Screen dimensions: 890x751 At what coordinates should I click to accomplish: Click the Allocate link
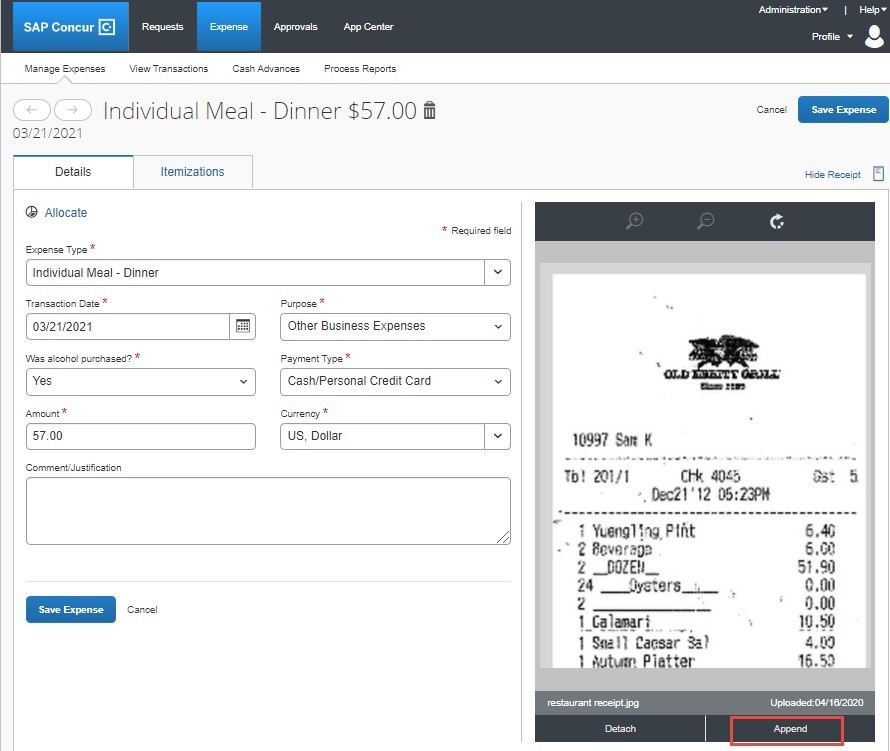tap(66, 213)
